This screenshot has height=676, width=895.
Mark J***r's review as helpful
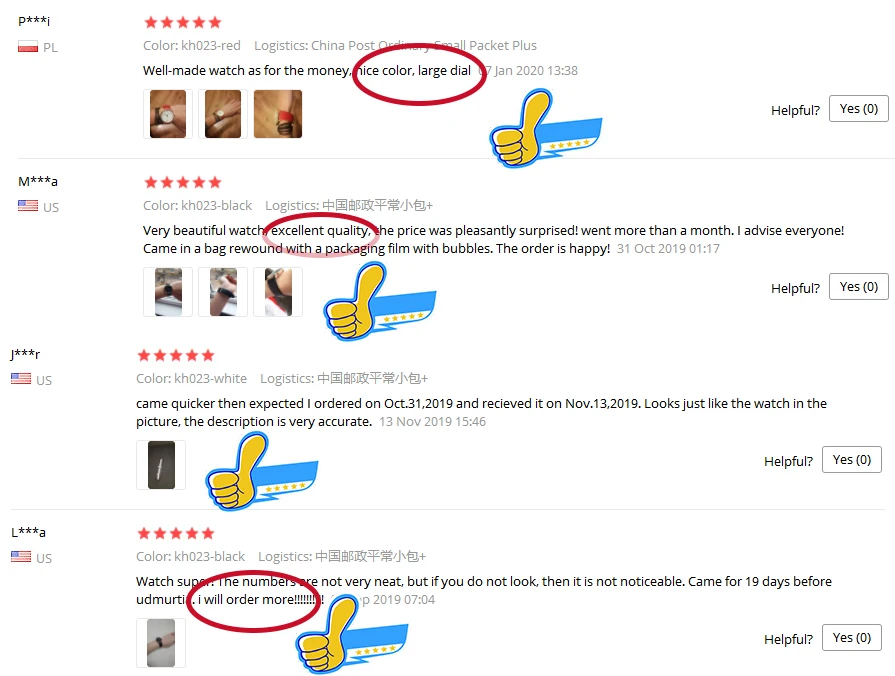point(852,460)
